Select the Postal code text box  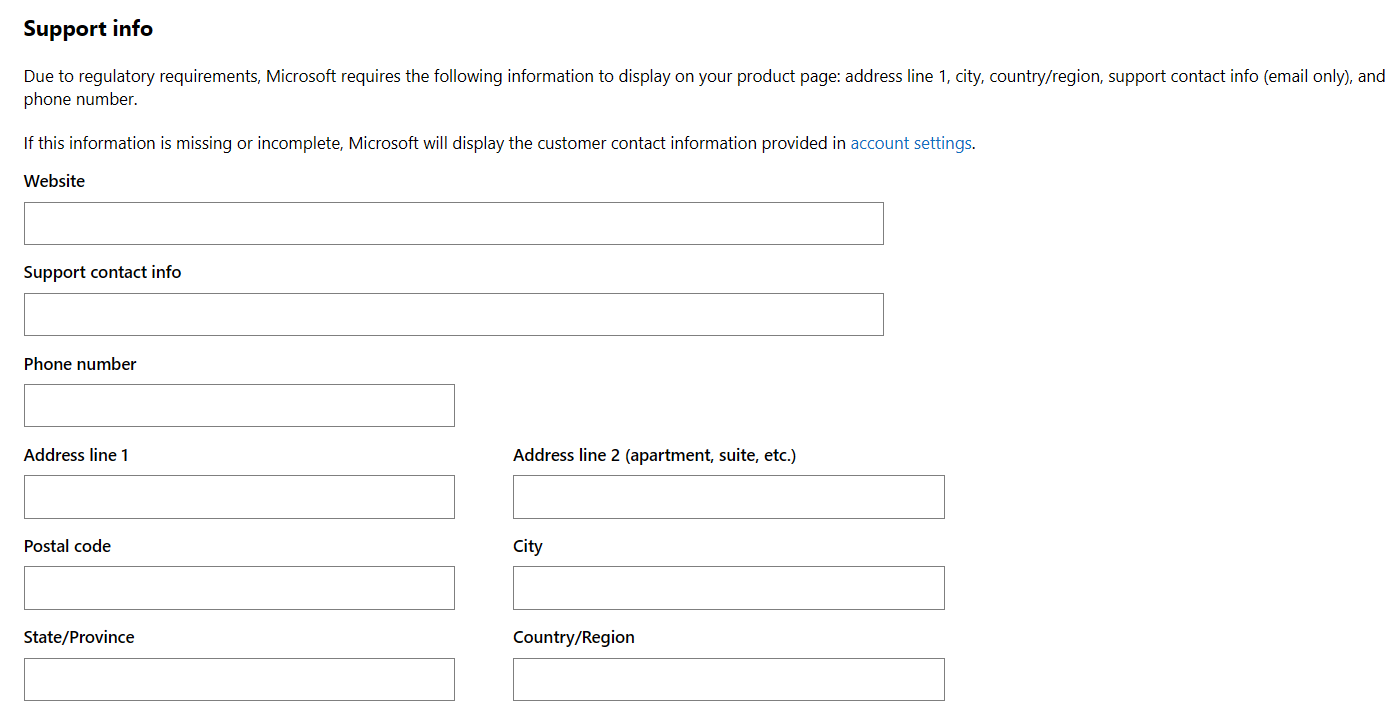click(239, 588)
